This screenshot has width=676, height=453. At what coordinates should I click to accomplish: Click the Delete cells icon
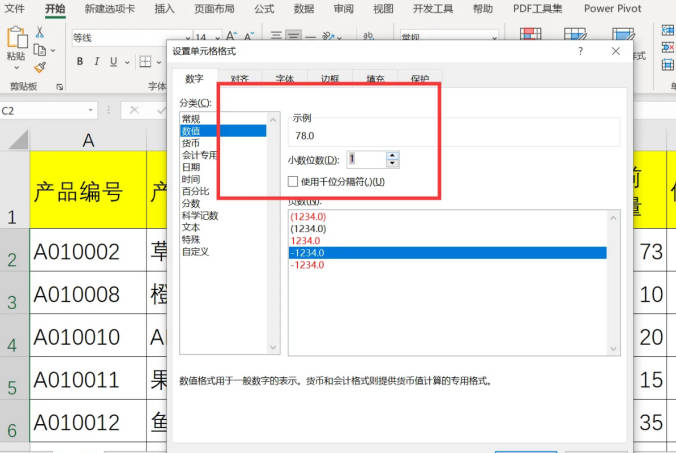[x=668, y=47]
